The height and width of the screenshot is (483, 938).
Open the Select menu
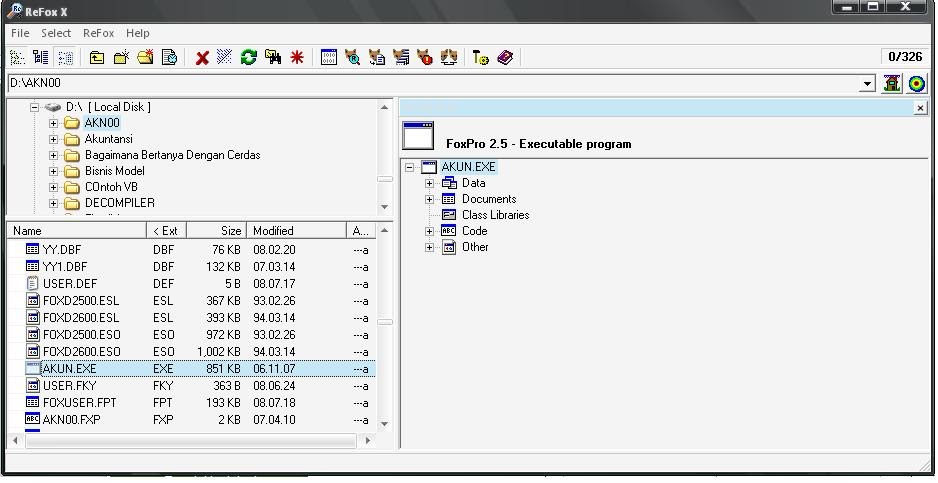tap(56, 33)
